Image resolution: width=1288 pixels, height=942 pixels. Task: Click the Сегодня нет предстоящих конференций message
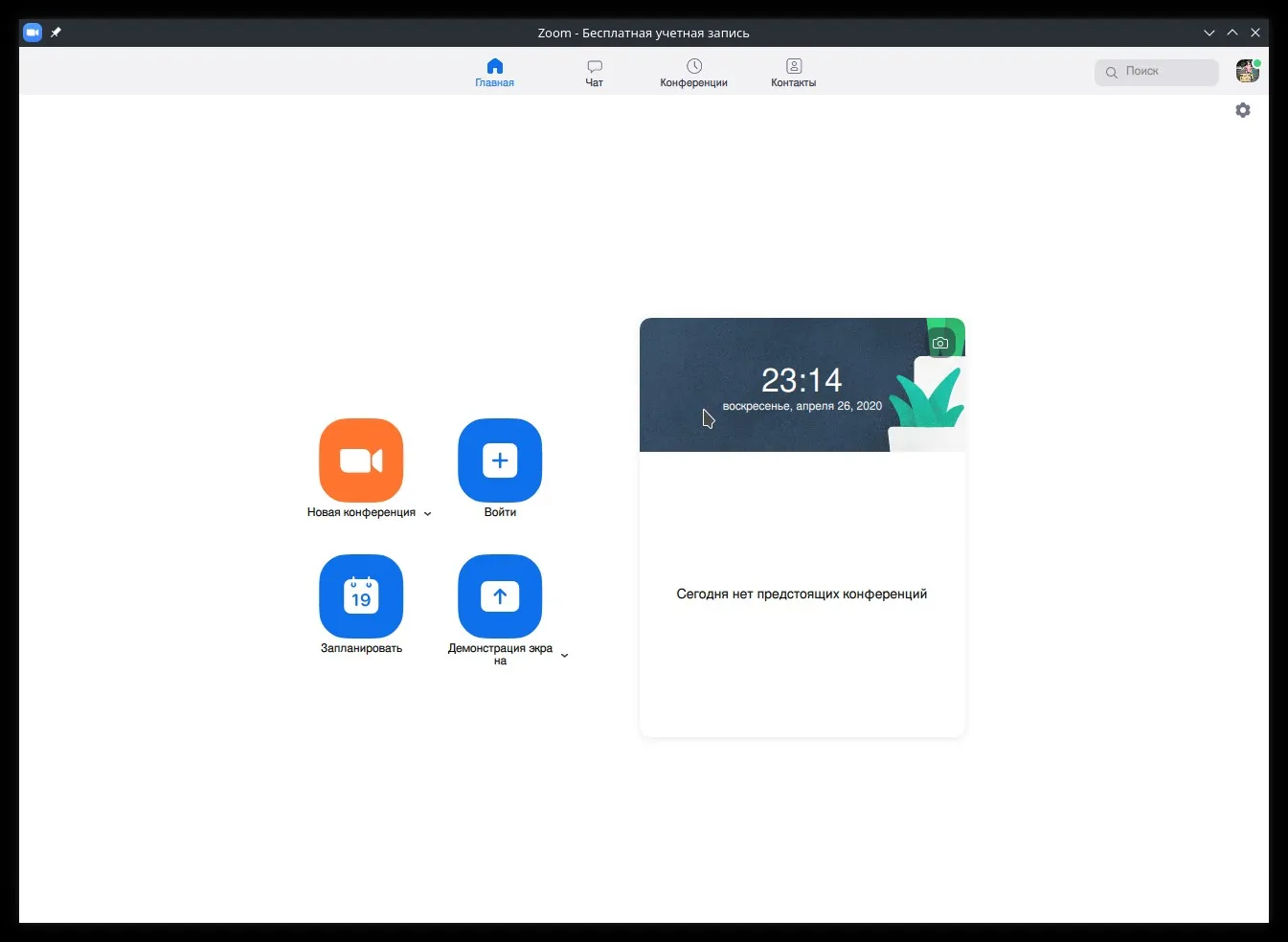pyautogui.click(x=802, y=594)
